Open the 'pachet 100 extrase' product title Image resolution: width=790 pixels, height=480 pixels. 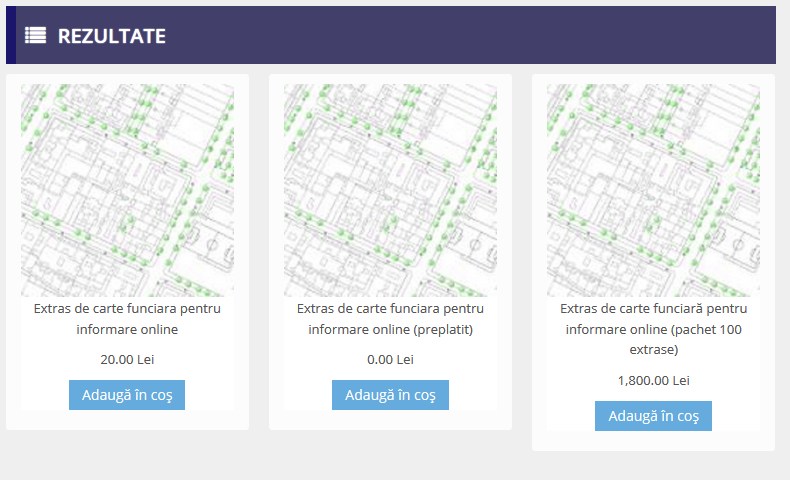(x=653, y=329)
